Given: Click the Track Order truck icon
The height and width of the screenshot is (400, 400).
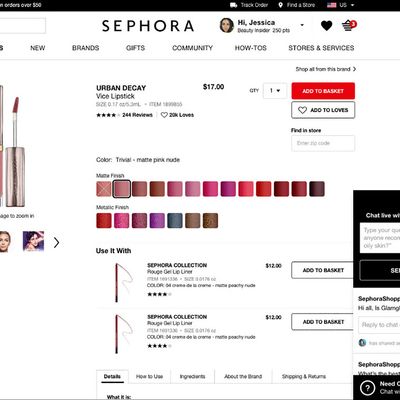Looking at the screenshot, I should tap(234, 5).
